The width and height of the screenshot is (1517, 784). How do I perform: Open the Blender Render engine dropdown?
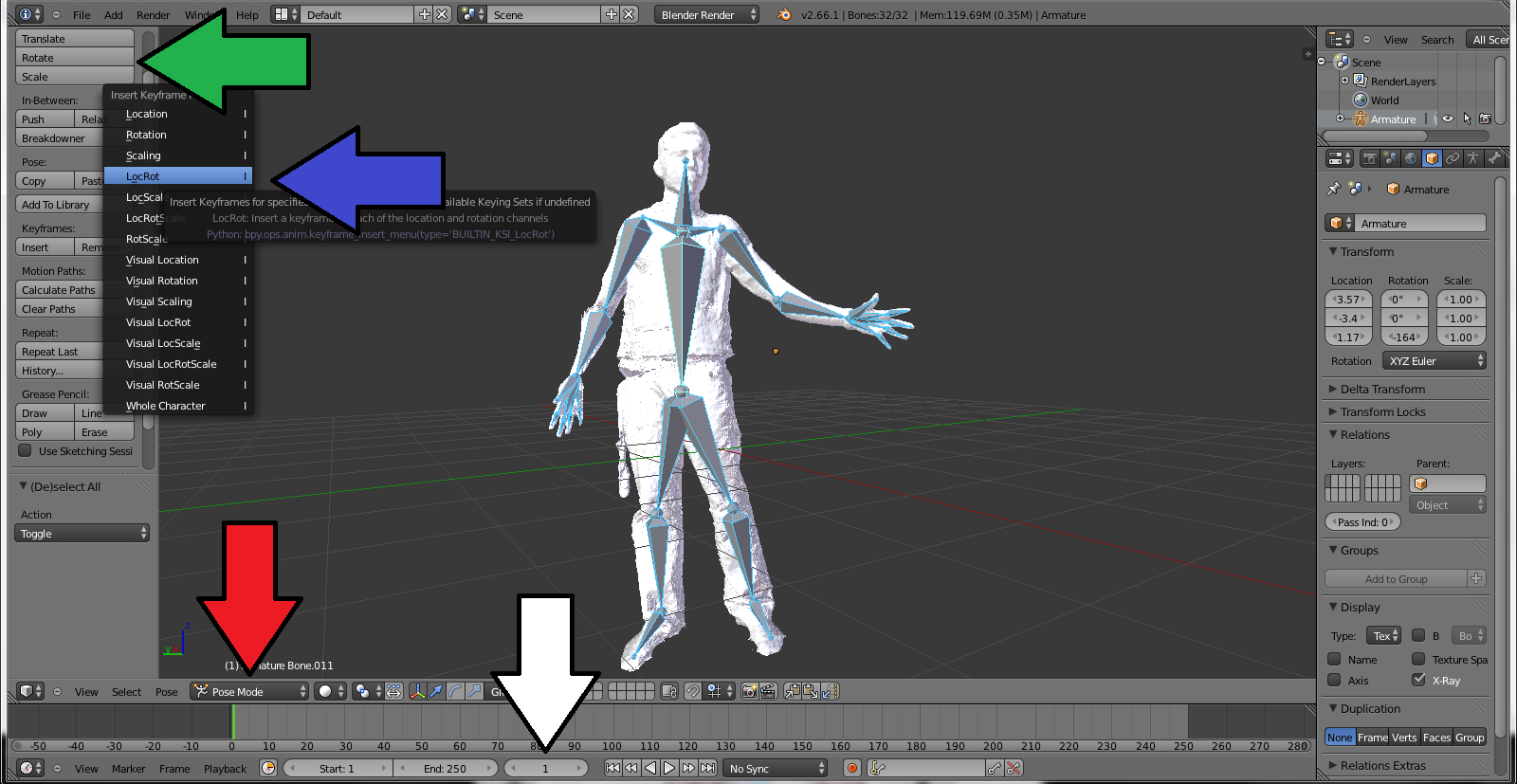click(x=706, y=14)
